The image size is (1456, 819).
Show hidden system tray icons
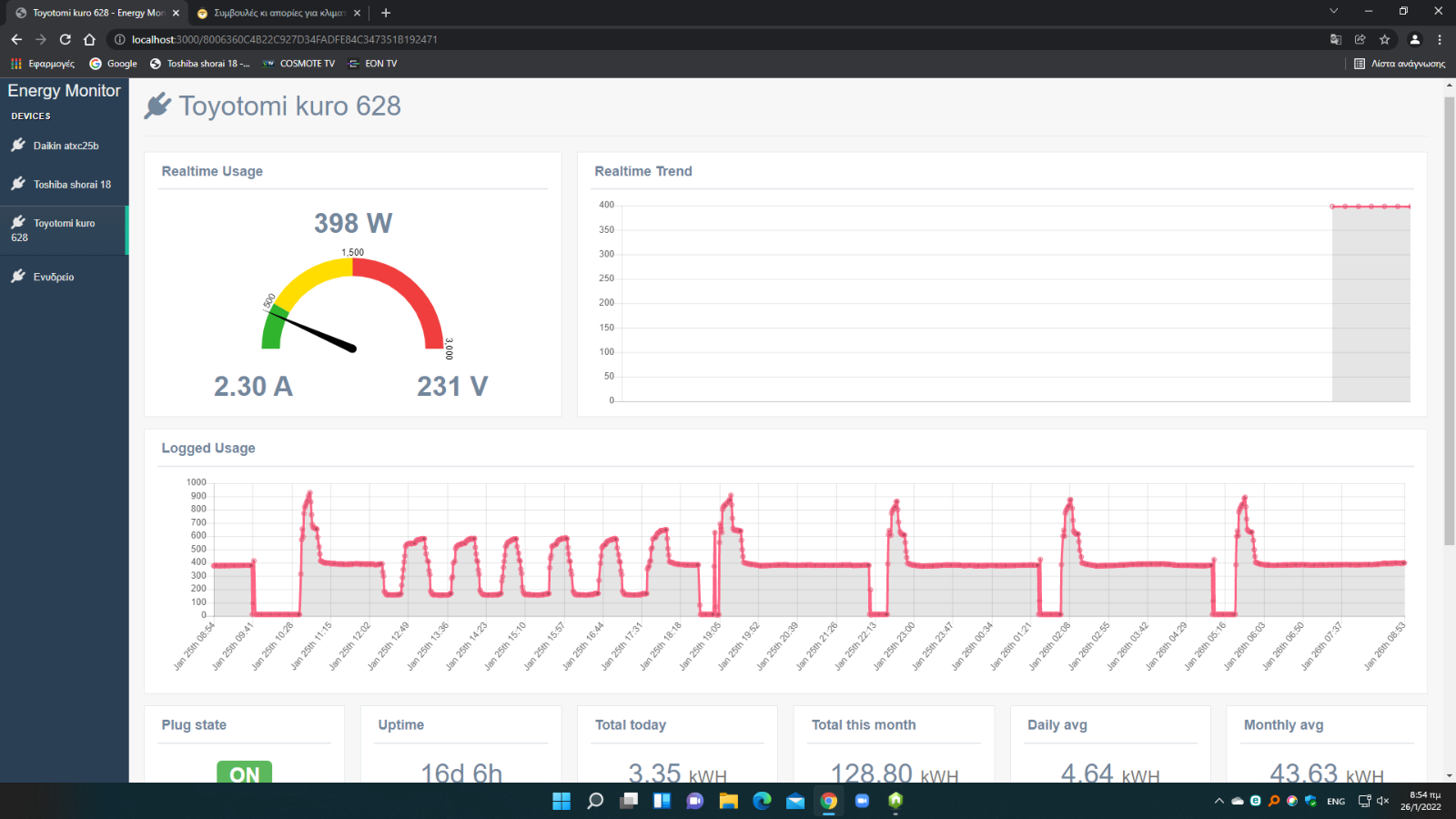click(1219, 801)
